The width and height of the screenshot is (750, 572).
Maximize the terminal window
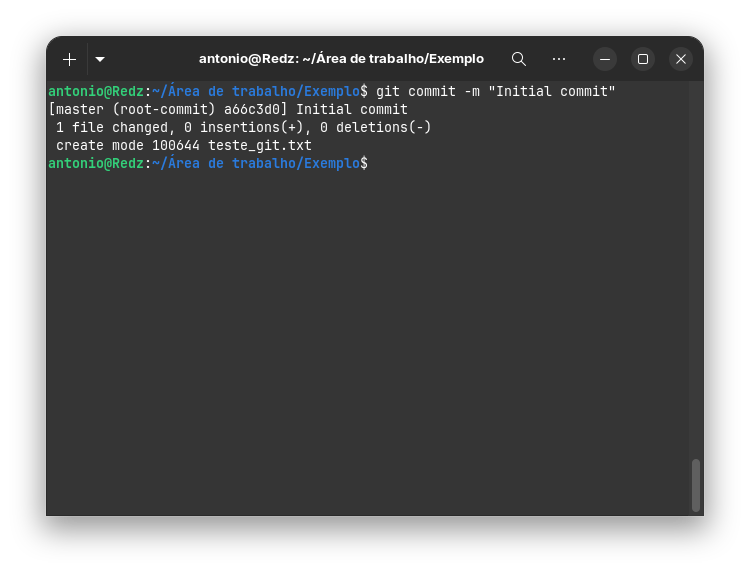[643, 59]
